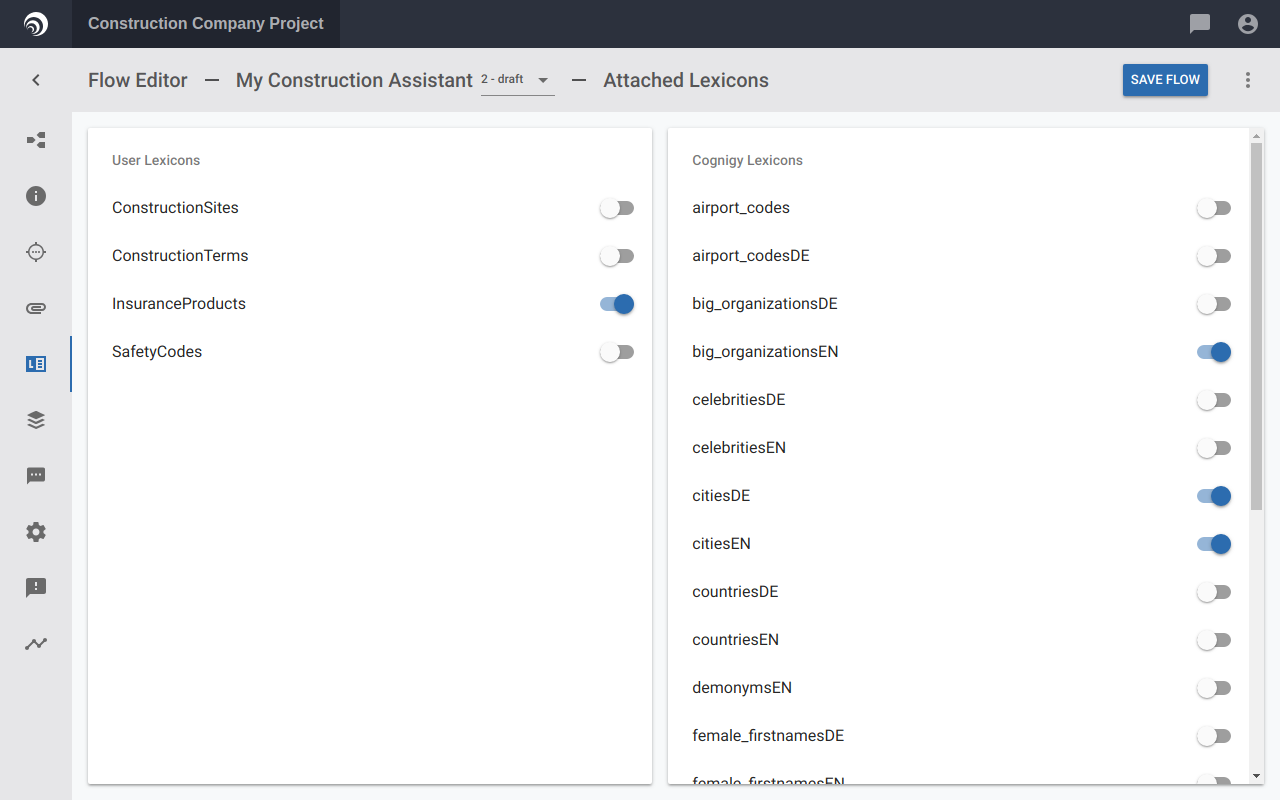The height and width of the screenshot is (800, 1280).
Task: Click the ConstructionTerms label
Action: 180,256
